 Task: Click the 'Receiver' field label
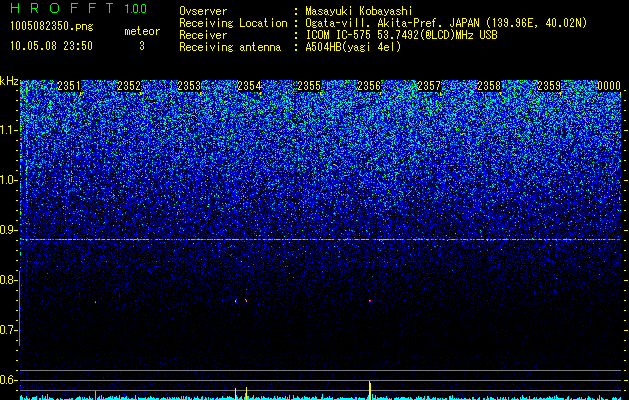(203, 35)
